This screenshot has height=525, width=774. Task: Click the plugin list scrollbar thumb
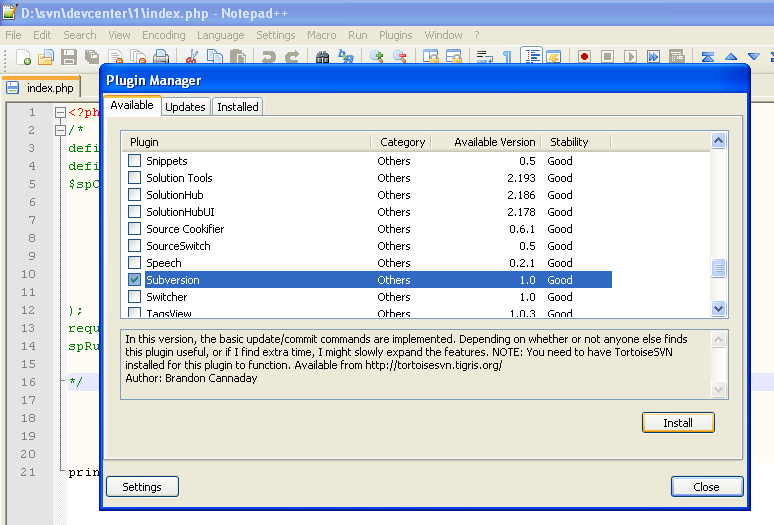718,268
